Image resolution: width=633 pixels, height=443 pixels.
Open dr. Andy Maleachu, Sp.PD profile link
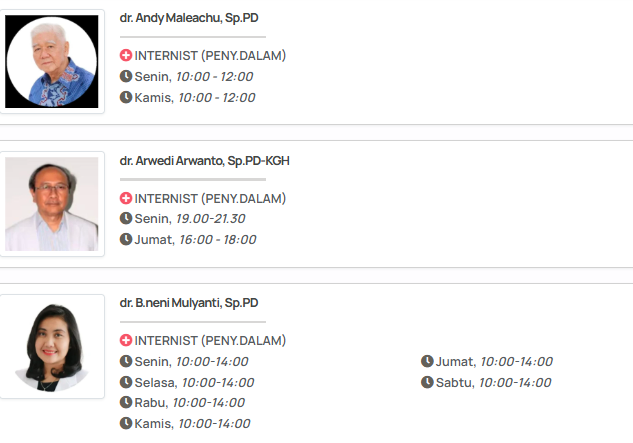(190, 18)
